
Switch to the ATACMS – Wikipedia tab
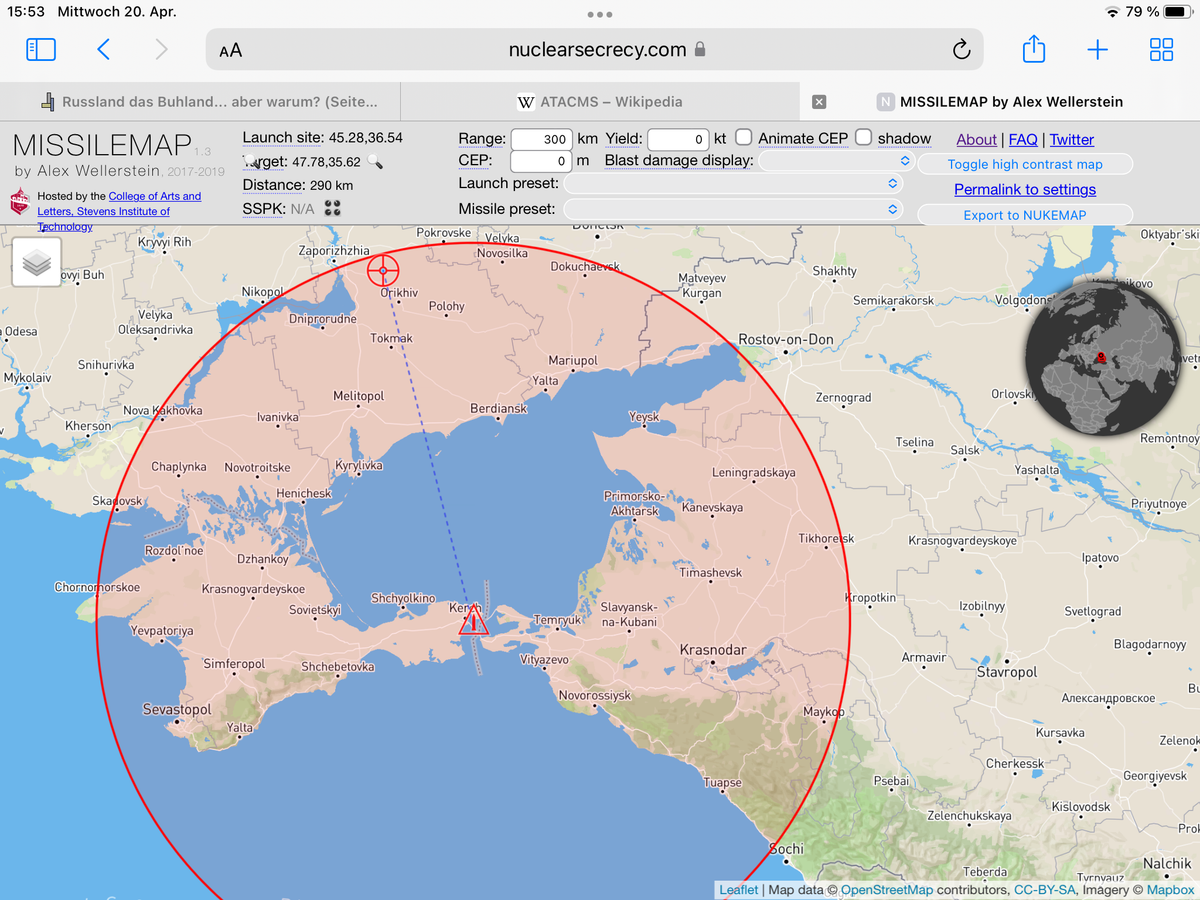tap(600, 101)
